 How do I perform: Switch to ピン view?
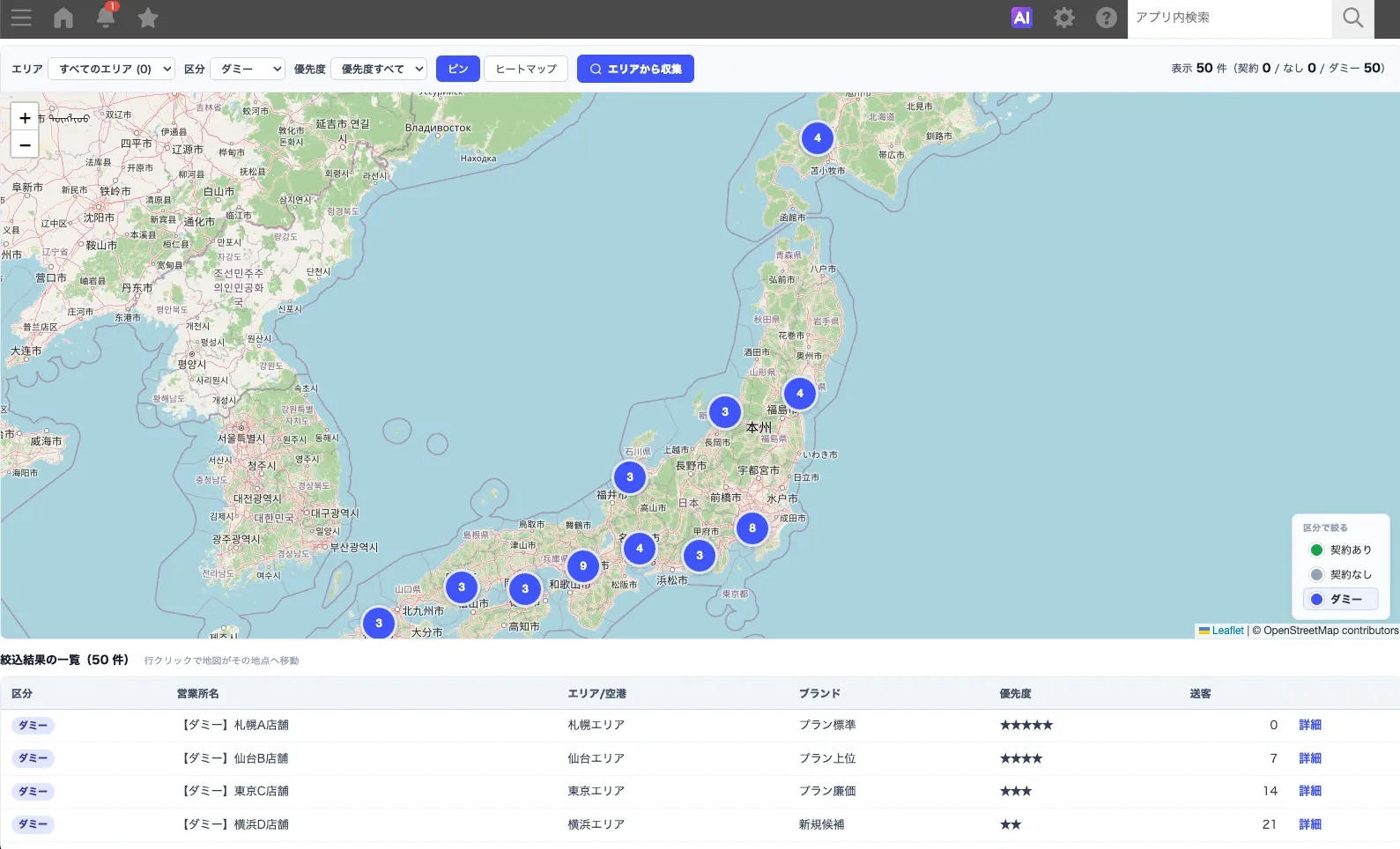coord(458,69)
